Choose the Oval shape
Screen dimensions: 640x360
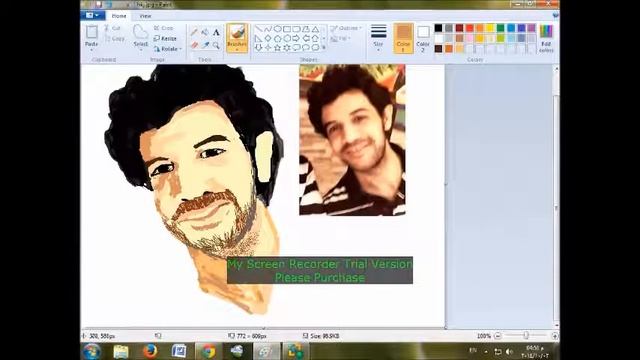pyautogui.click(x=277, y=29)
